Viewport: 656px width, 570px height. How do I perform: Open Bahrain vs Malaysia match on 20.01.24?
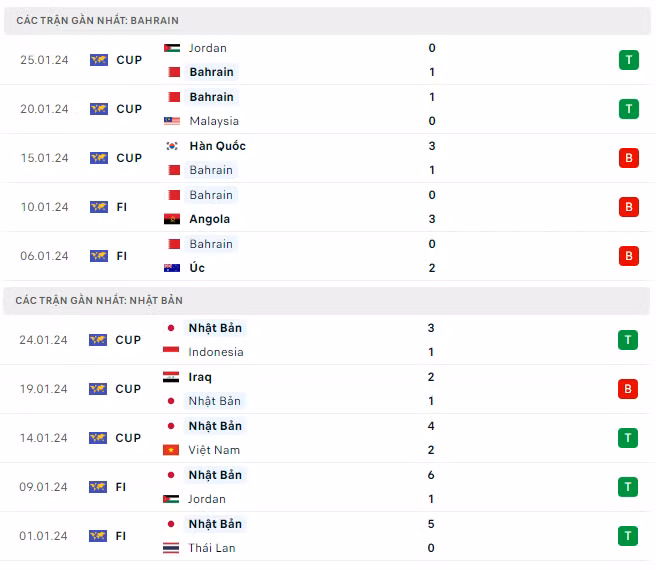coord(328,109)
